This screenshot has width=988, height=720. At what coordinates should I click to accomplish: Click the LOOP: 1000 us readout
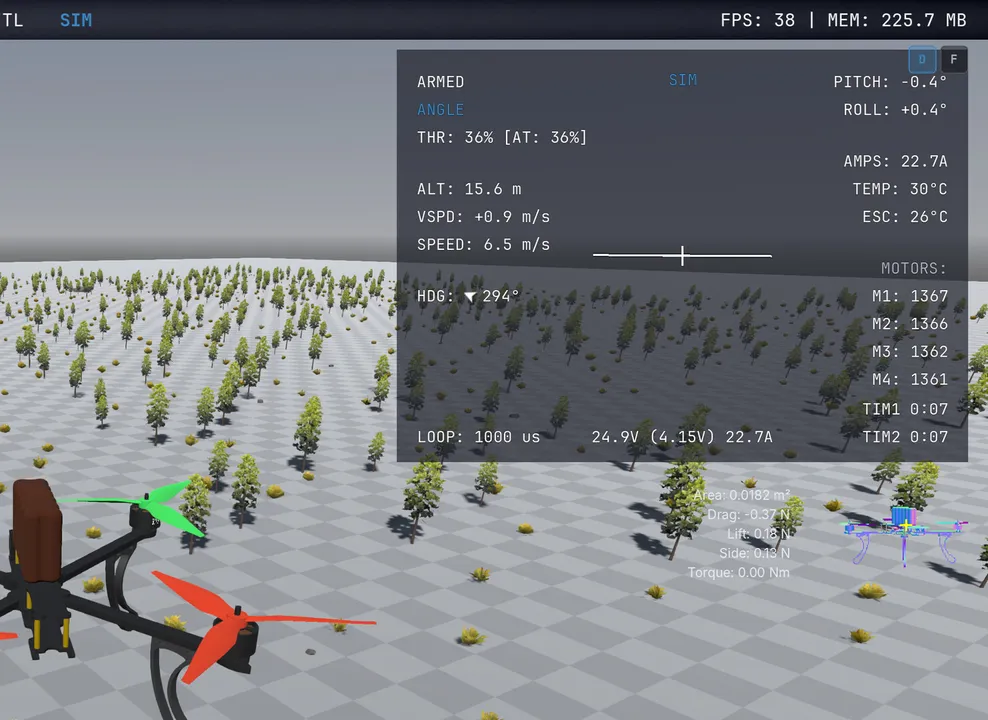(478, 437)
